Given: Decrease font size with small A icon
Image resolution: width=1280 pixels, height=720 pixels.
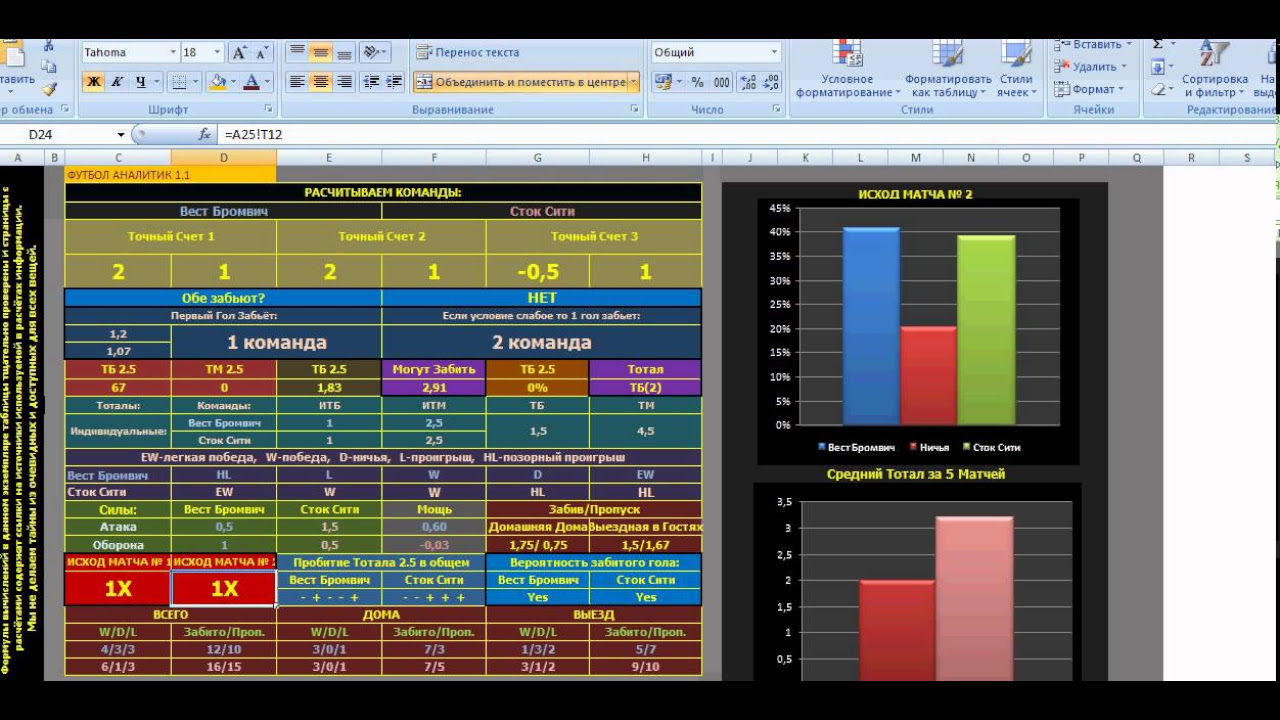Looking at the screenshot, I should tap(262, 53).
